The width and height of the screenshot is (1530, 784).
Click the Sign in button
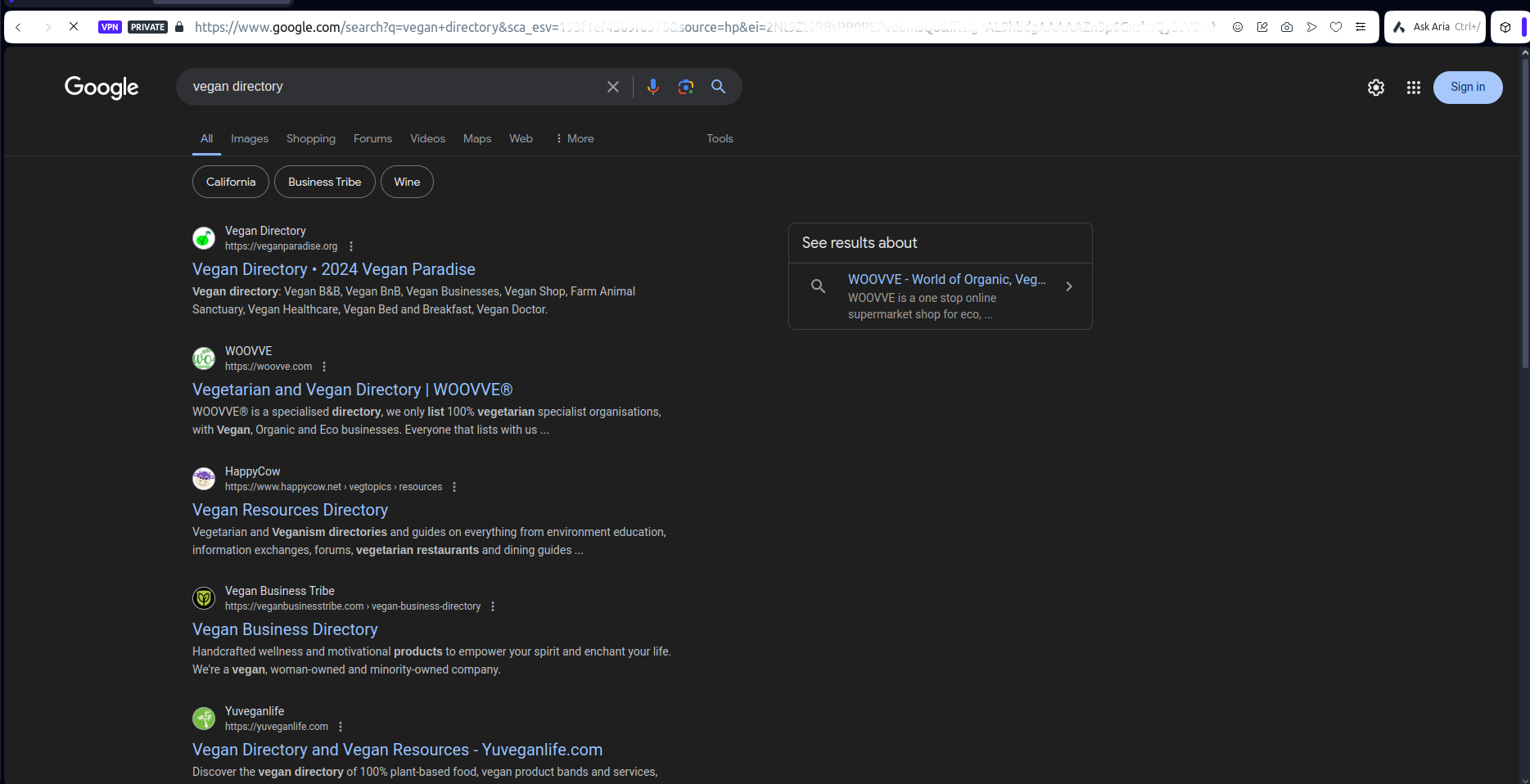click(x=1468, y=88)
